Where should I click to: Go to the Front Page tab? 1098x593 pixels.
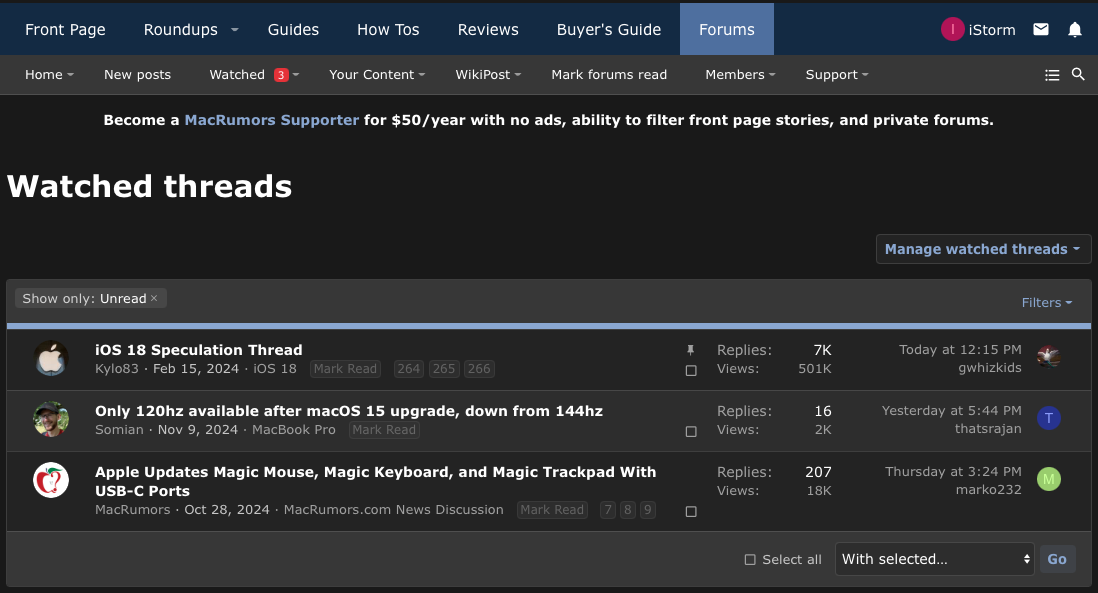click(x=65, y=29)
